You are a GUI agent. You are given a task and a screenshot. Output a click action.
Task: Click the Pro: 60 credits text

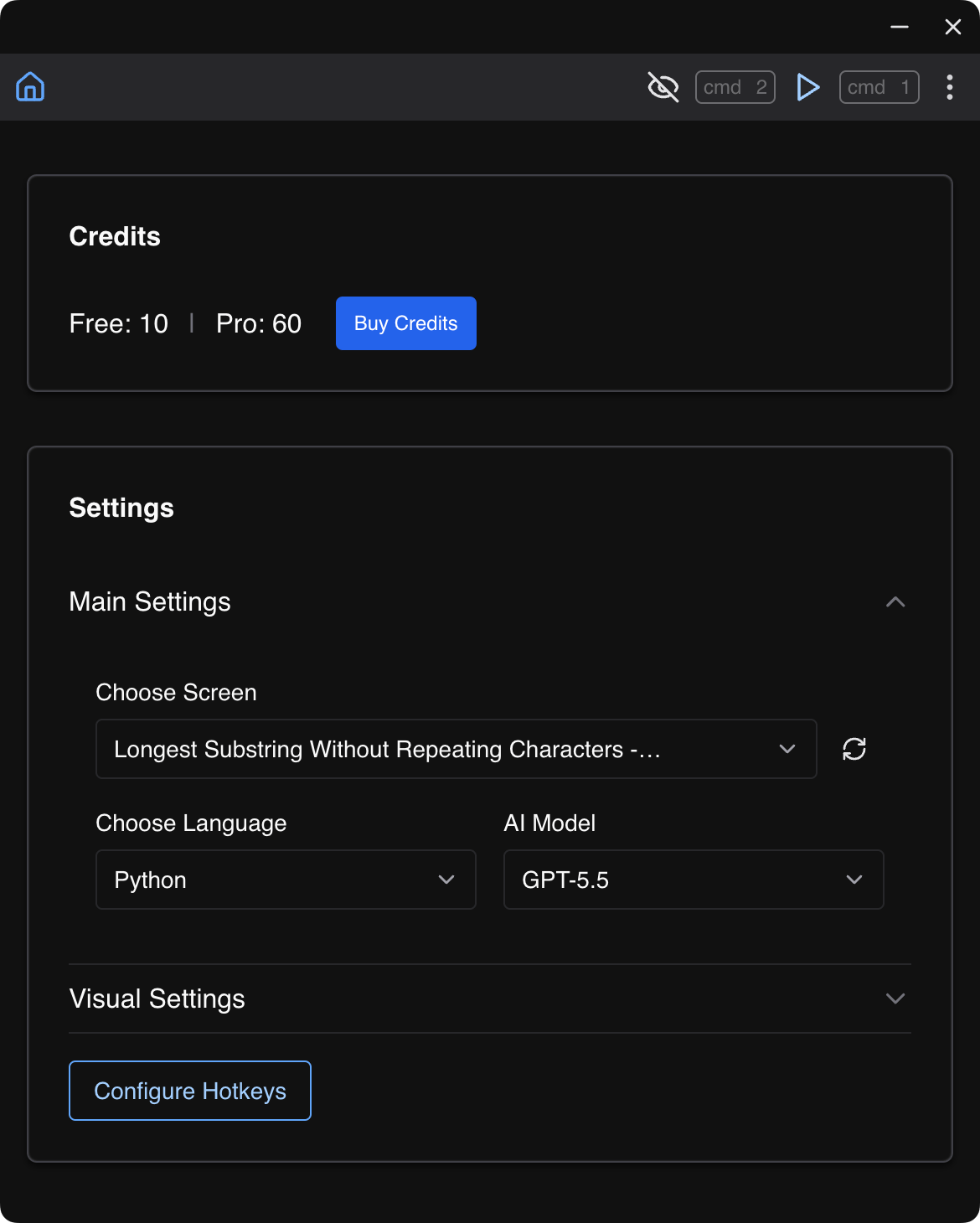pos(259,323)
